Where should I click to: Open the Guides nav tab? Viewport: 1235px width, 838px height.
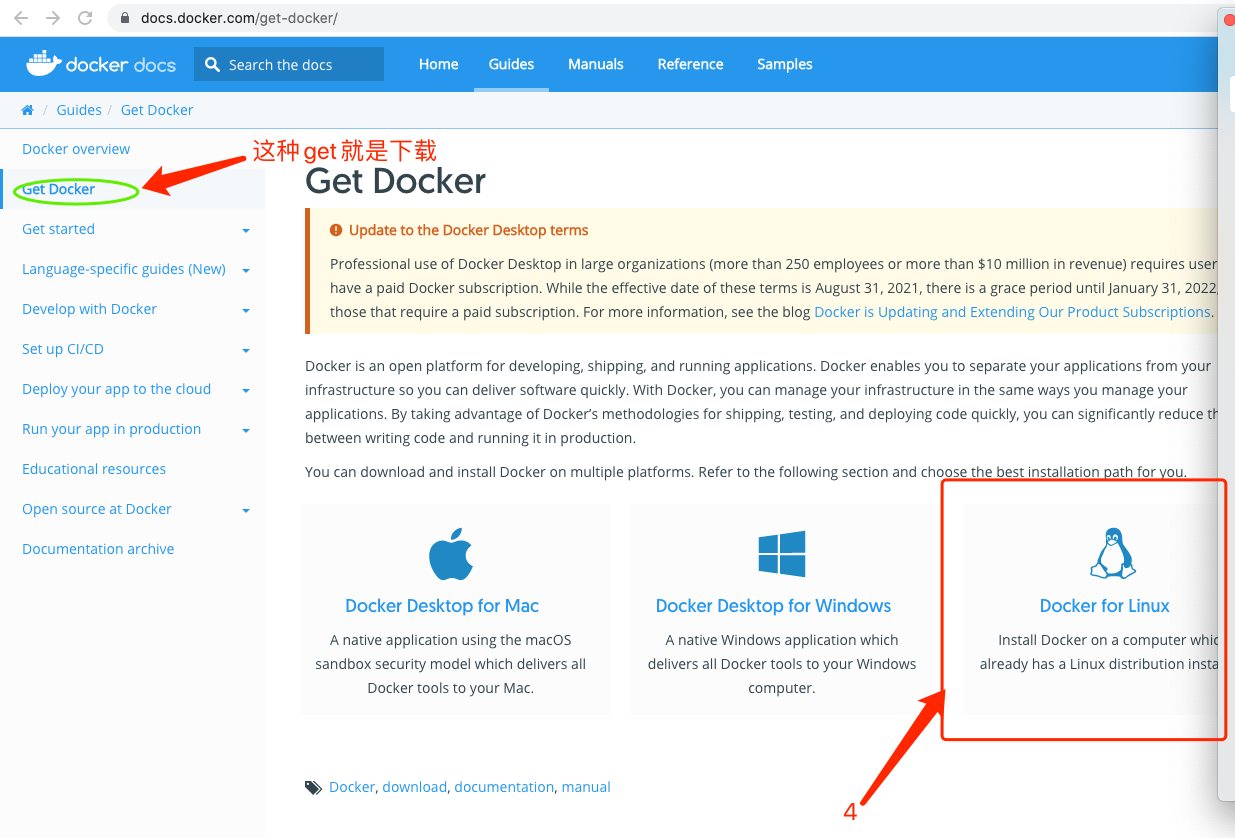click(x=511, y=64)
